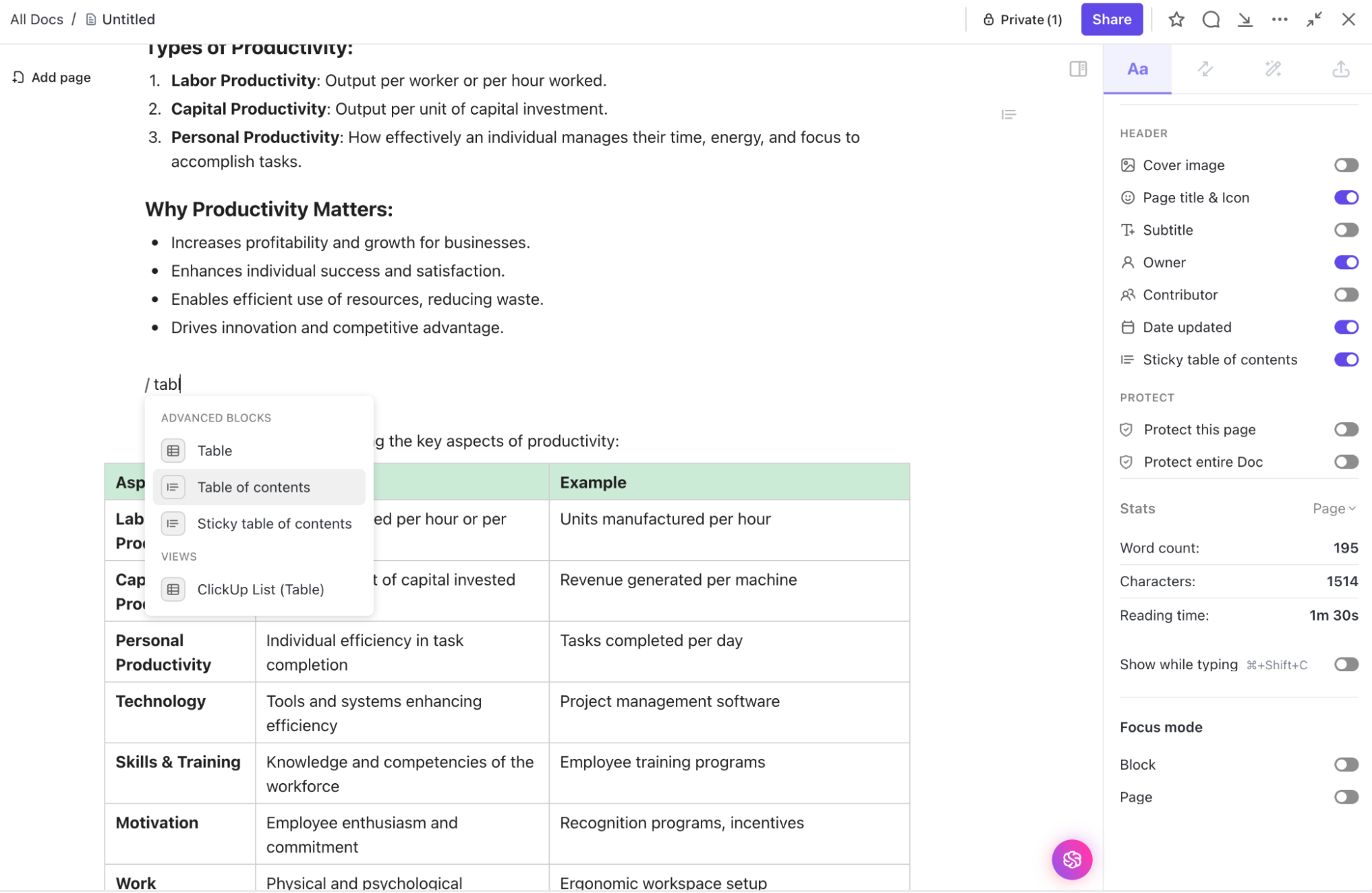
Task: Enable Protect this page switch
Action: tap(1345, 430)
